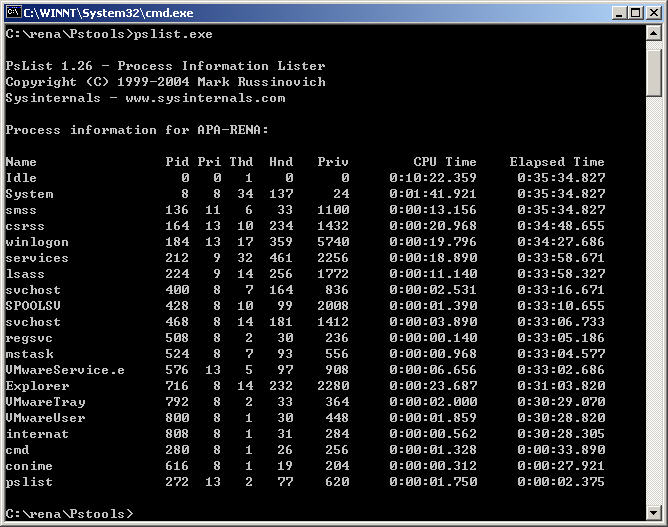
Task: Click the Name column header
Action: pos(21,162)
